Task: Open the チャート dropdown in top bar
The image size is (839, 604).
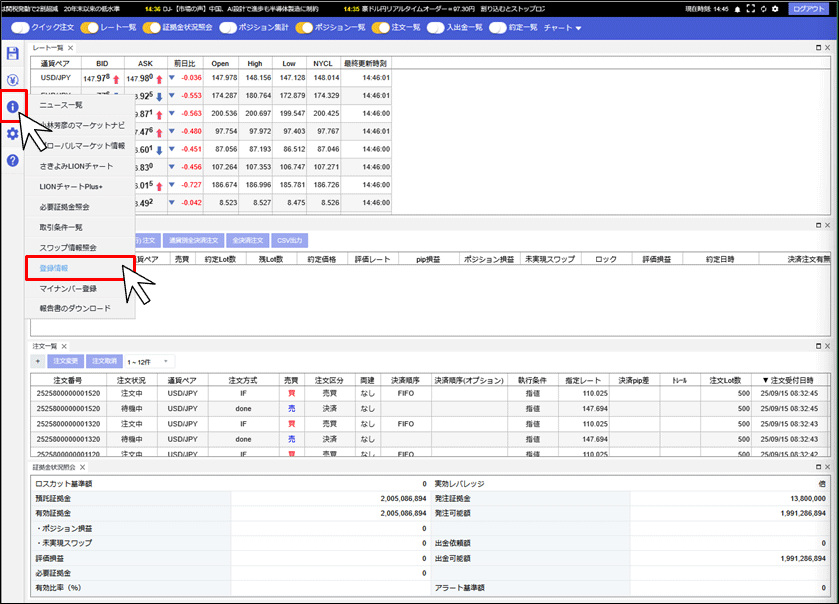Action: [562, 27]
